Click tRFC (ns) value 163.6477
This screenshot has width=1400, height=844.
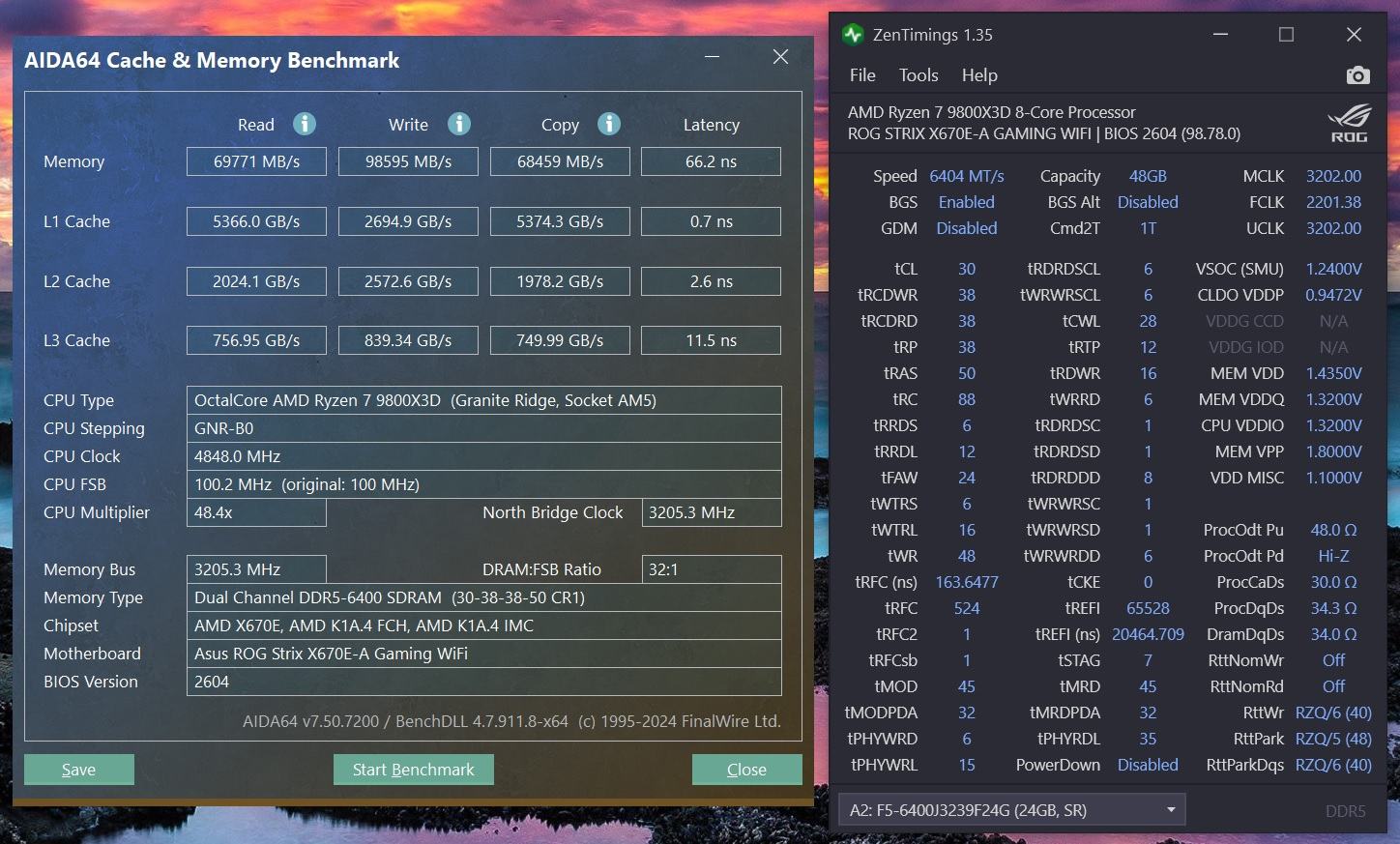click(967, 582)
